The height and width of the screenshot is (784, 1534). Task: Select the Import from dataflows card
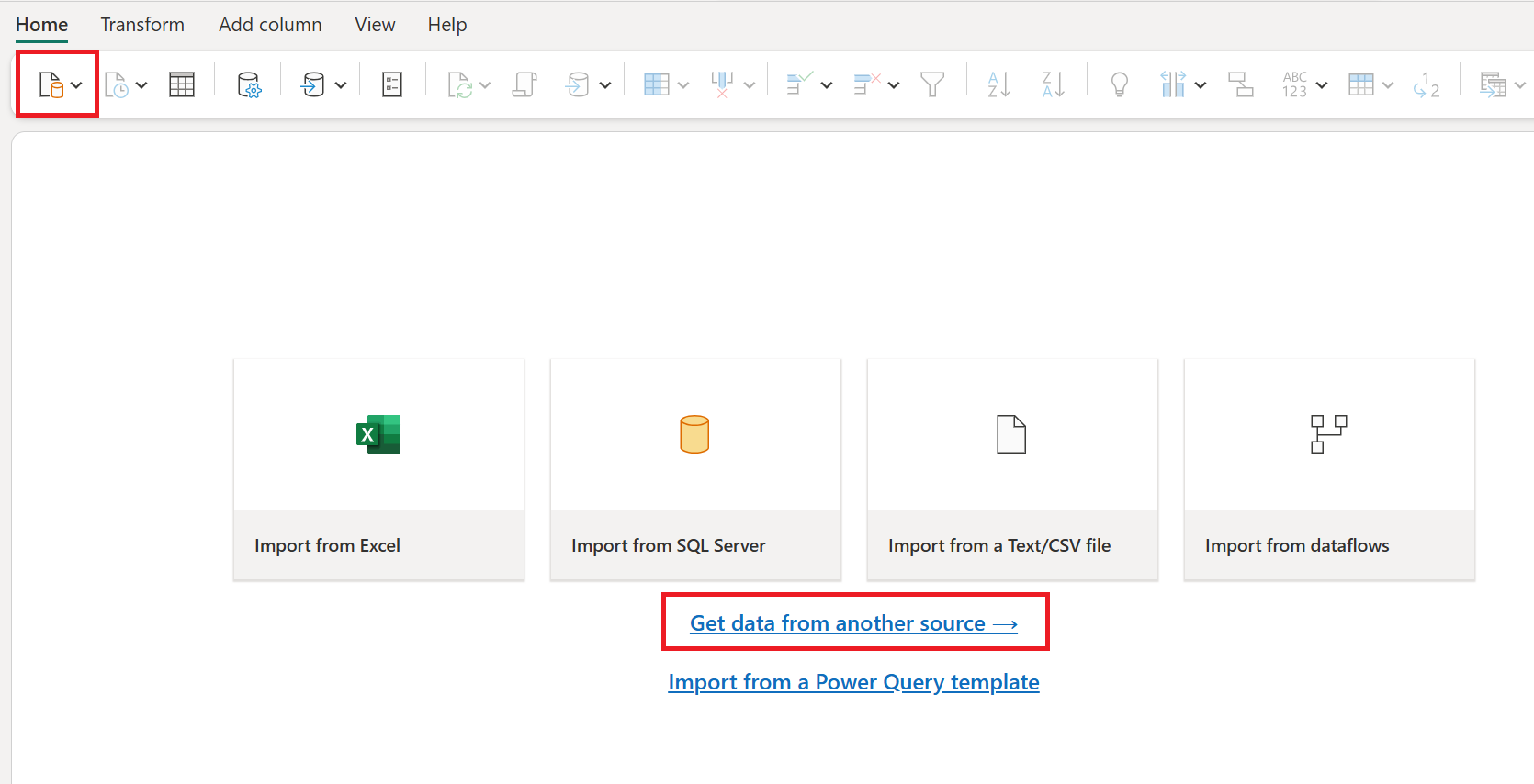click(1329, 469)
